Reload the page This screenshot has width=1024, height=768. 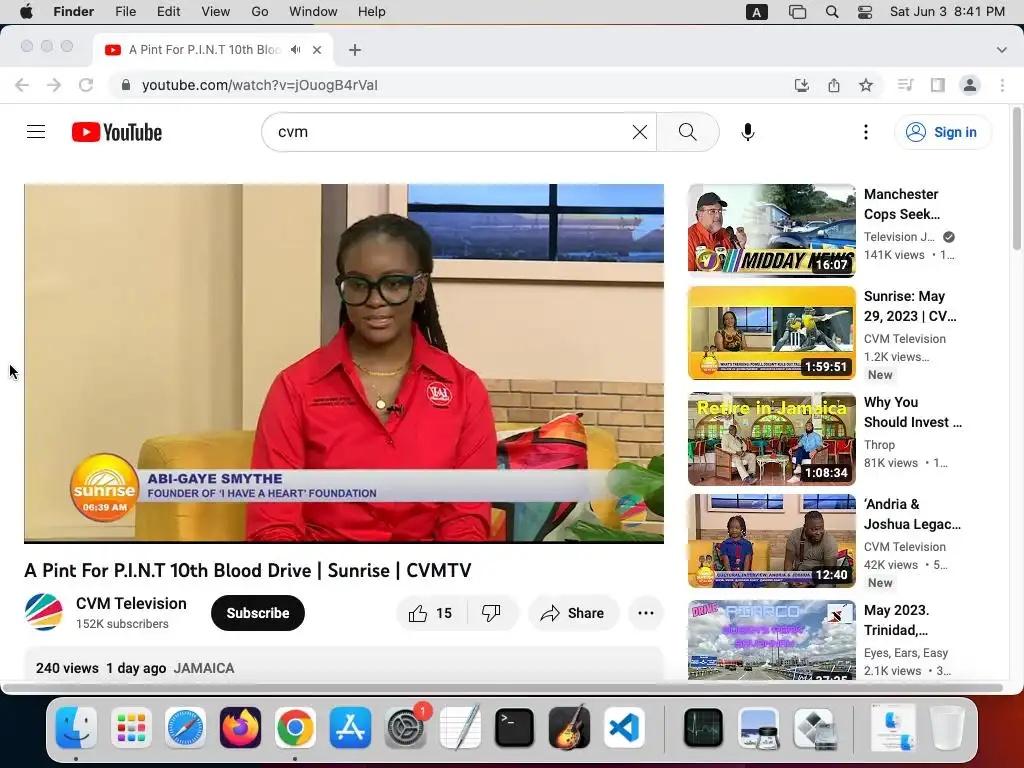tap(86, 85)
